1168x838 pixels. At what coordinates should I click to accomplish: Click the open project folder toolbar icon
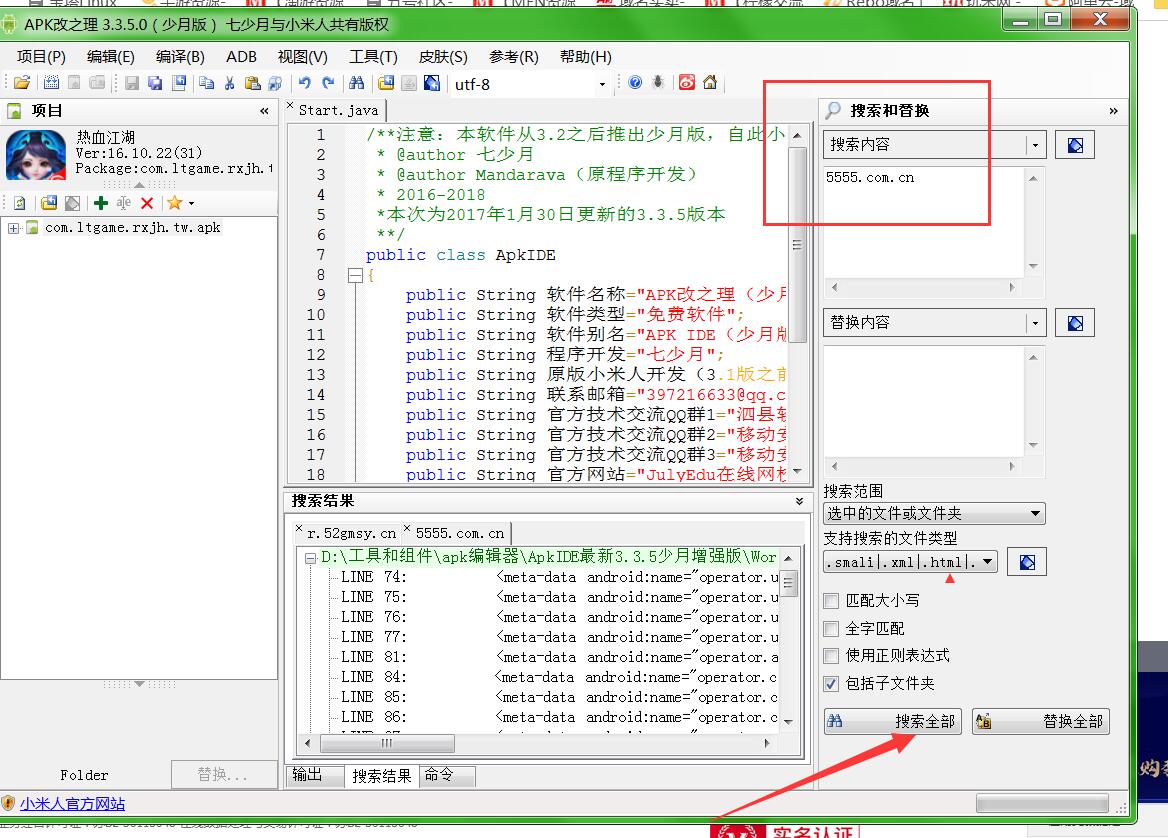pos(21,84)
